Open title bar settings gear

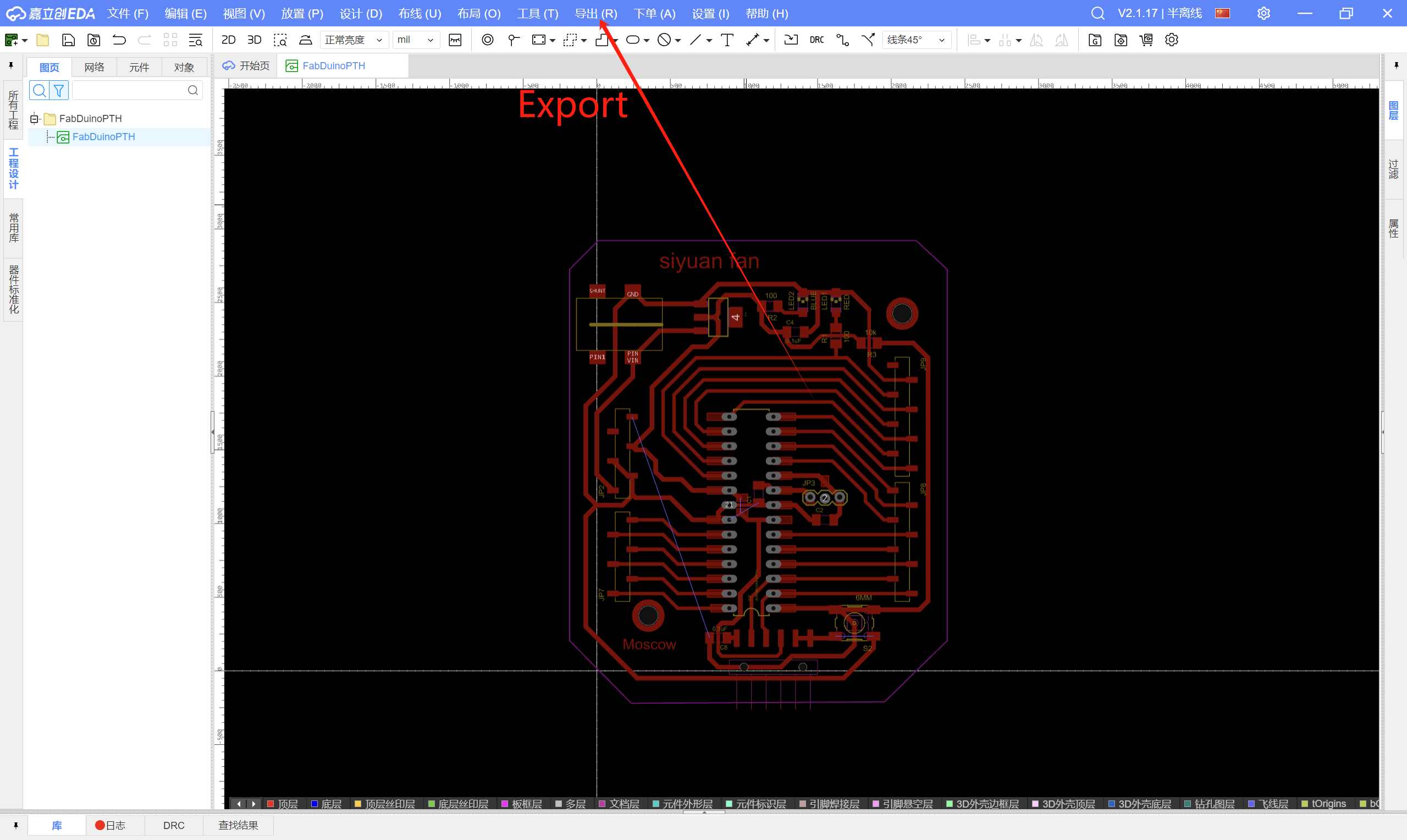1264,13
